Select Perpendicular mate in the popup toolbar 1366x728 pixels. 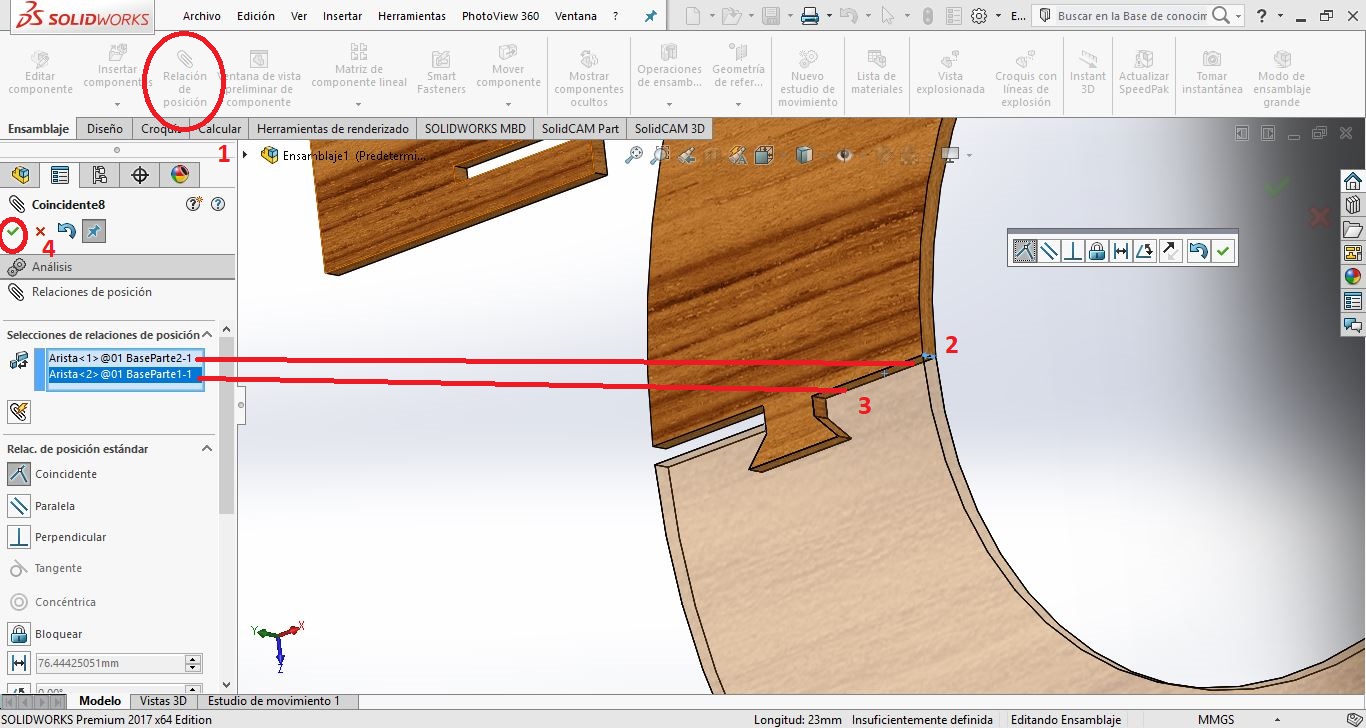1073,251
